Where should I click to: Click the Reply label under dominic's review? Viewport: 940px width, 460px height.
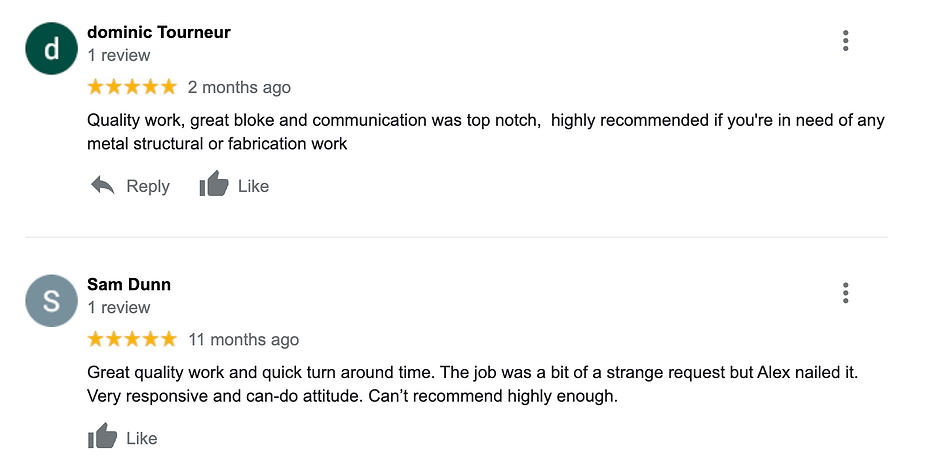click(148, 187)
